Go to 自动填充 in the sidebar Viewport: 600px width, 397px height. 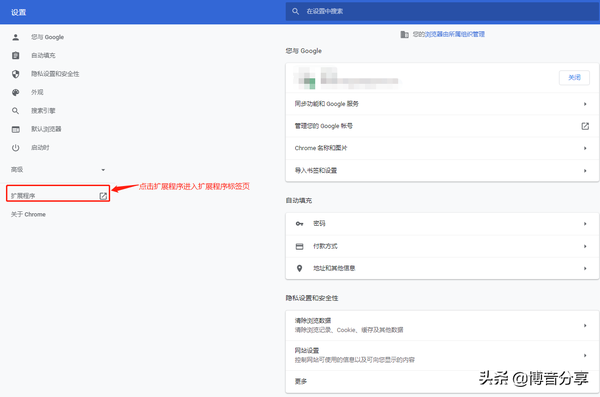tap(43, 56)
